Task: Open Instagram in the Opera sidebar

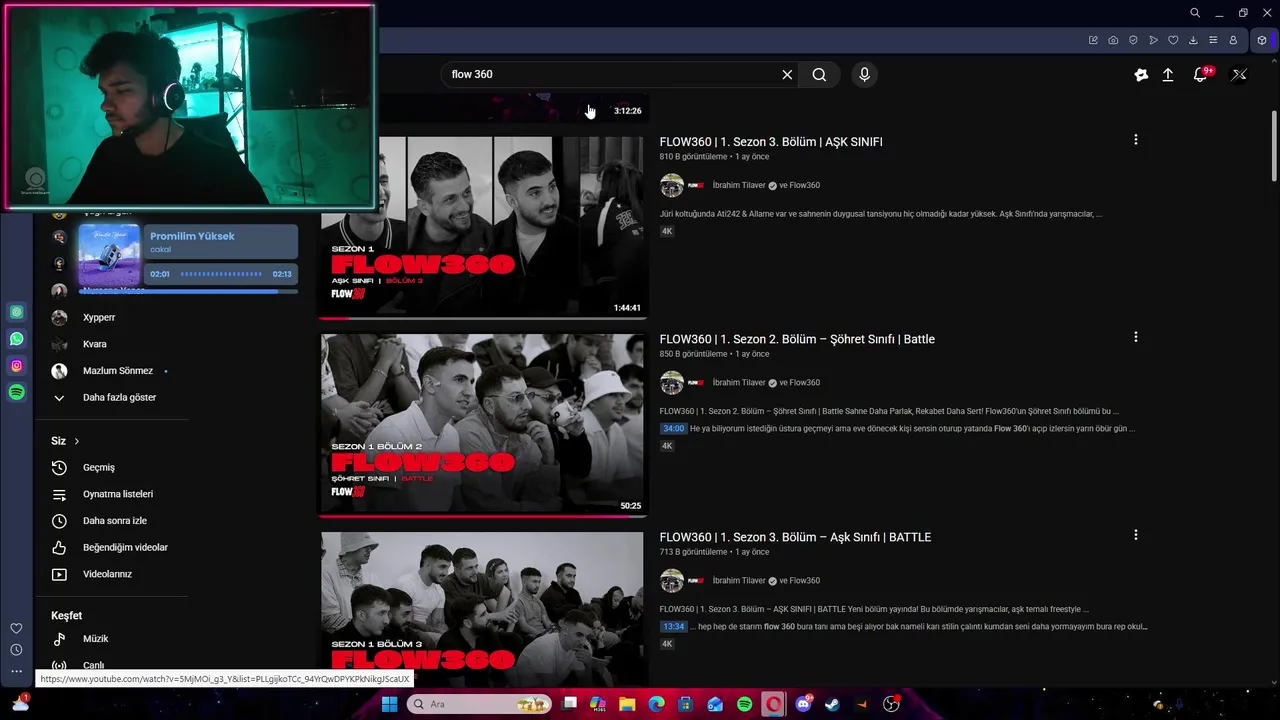Action: click(17, 366)
